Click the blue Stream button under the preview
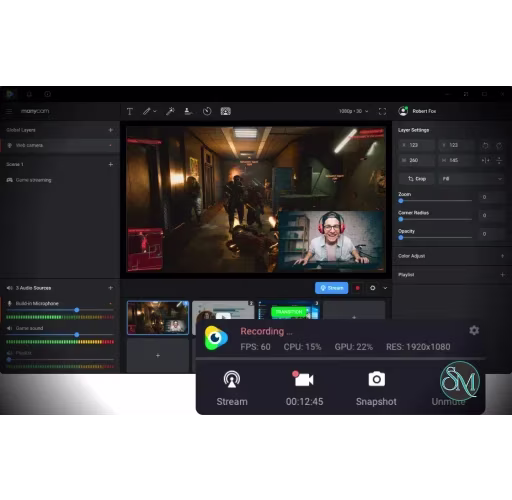 click(x=332, y=288)
